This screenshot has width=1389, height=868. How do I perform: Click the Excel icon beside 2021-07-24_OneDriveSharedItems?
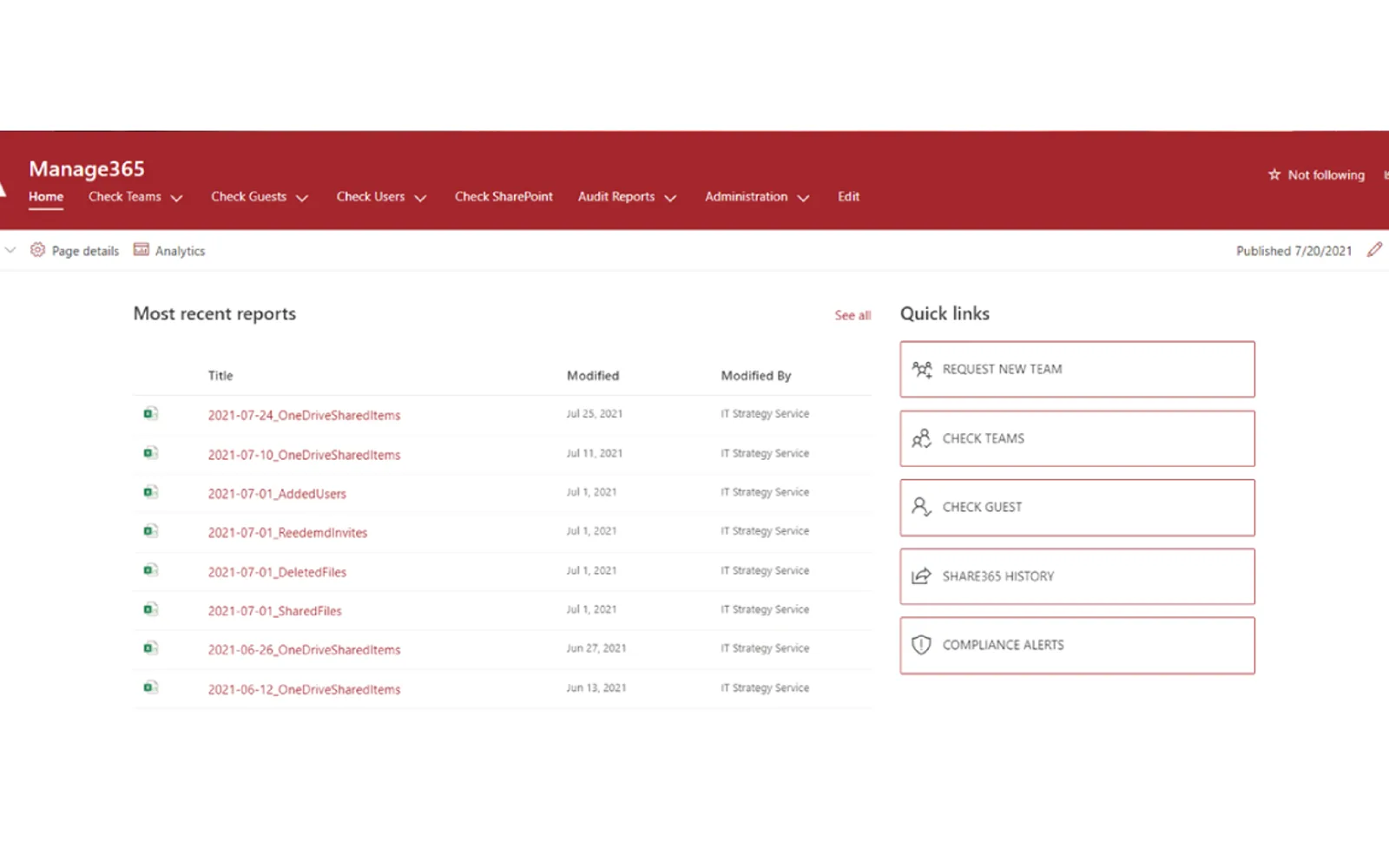point(150,414)
